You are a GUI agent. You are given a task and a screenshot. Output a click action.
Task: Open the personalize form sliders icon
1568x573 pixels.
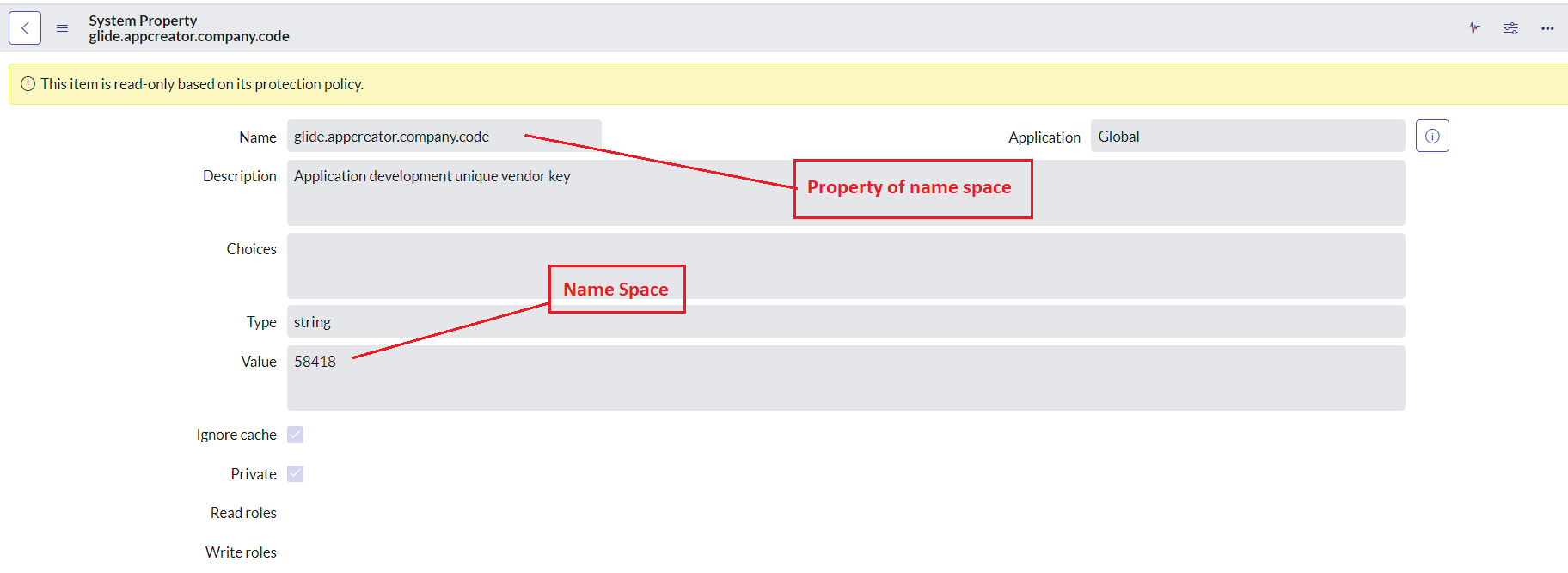[1510, 28]
